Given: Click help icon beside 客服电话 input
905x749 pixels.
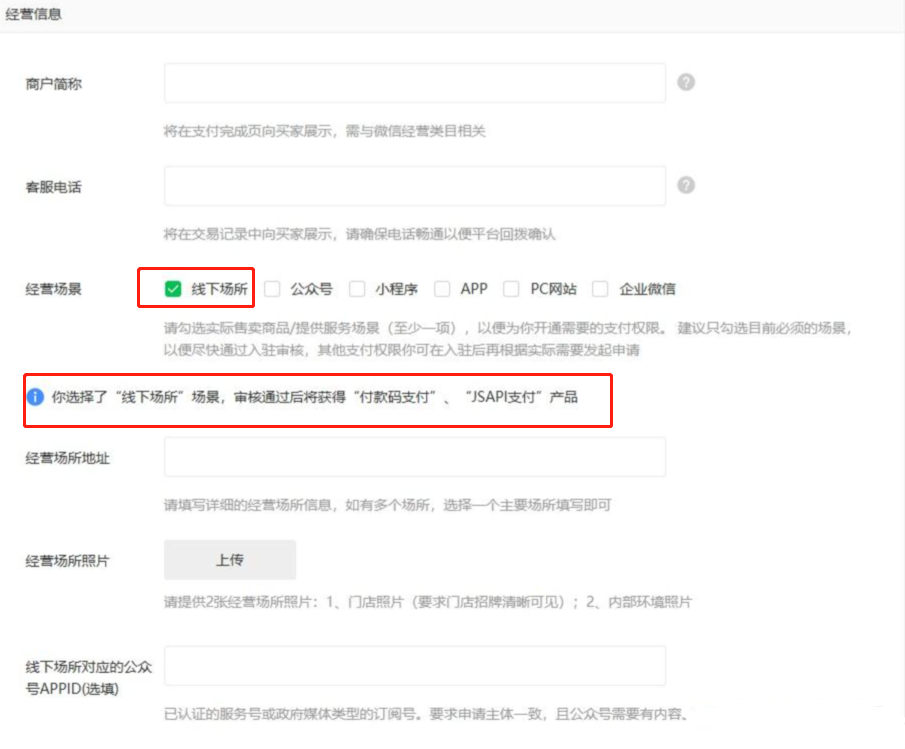Looking at the screenshot, I should click(x=686, y=185).
